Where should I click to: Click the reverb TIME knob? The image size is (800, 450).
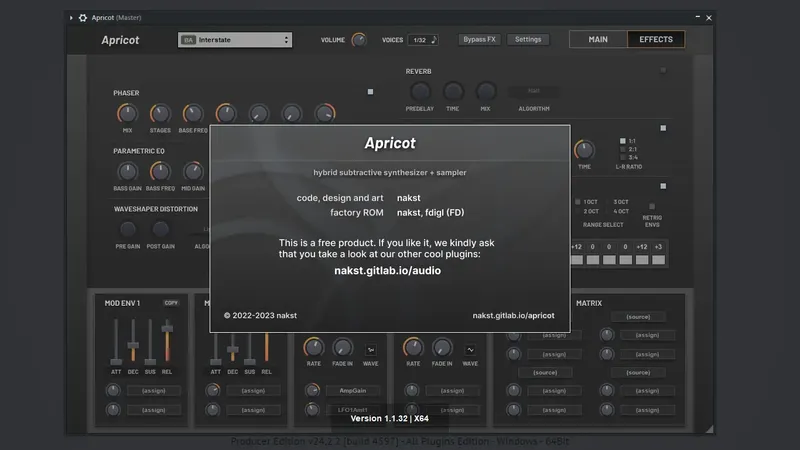point(453,92)
